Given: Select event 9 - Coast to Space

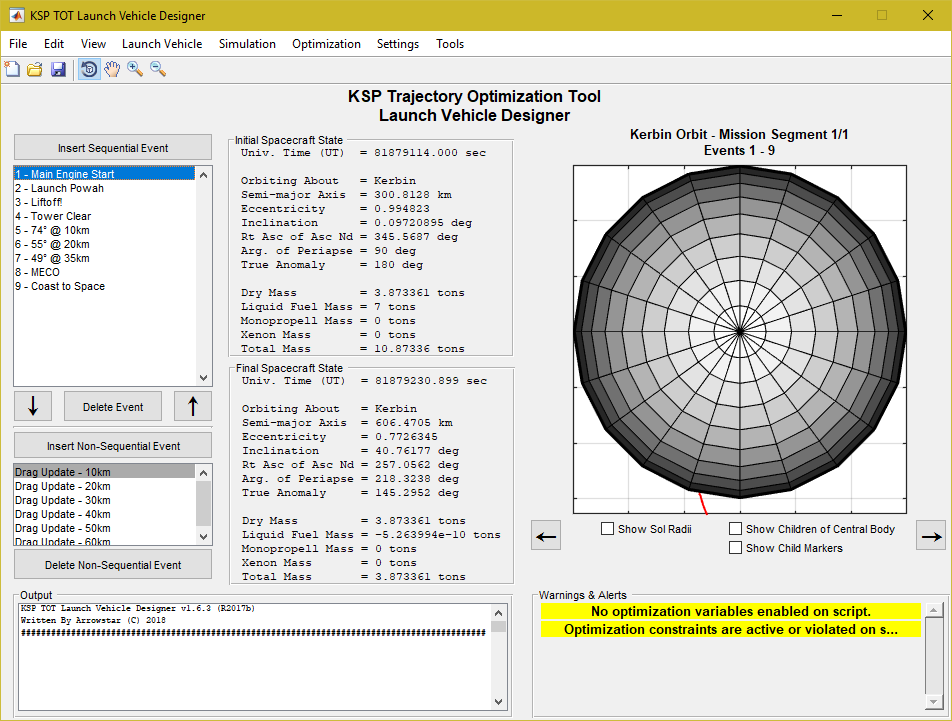Looking at the screenshot, I should coord(104,286).
